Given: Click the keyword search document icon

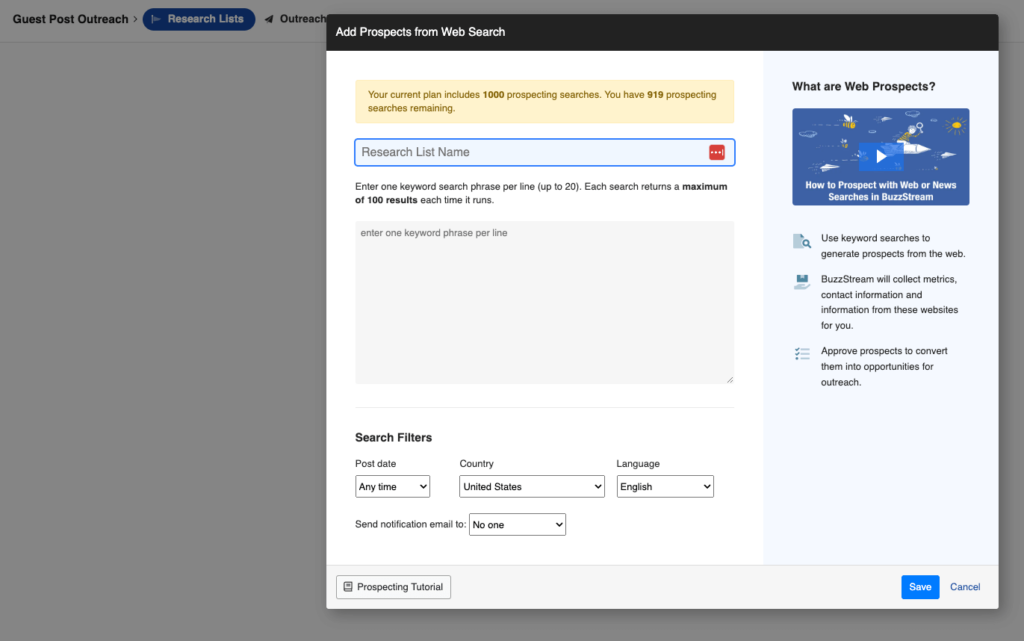Looking at the screenshot, I should point(801,243).
